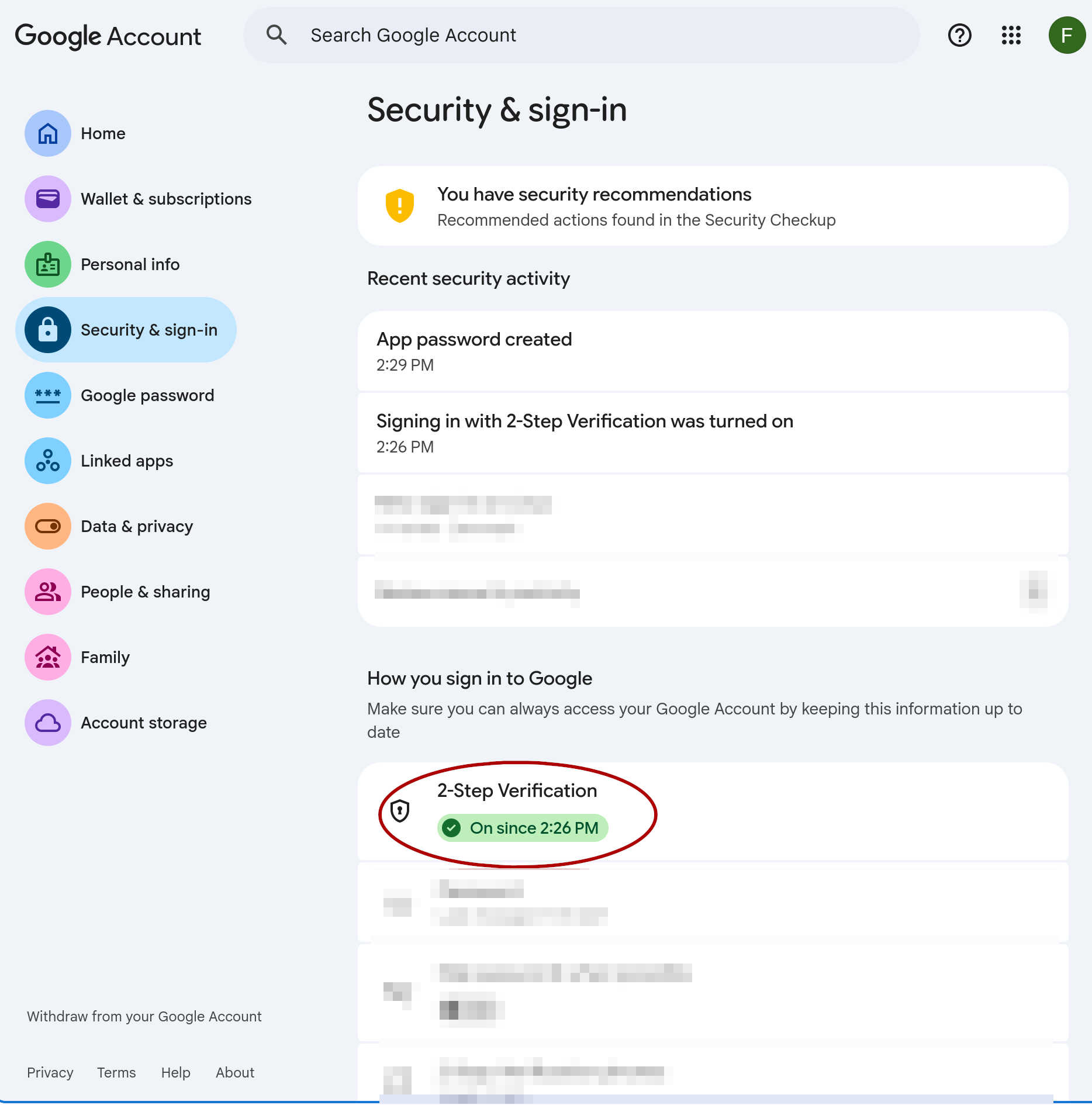
Task: Click the search magnifier icon
Action: click(277, 35)
